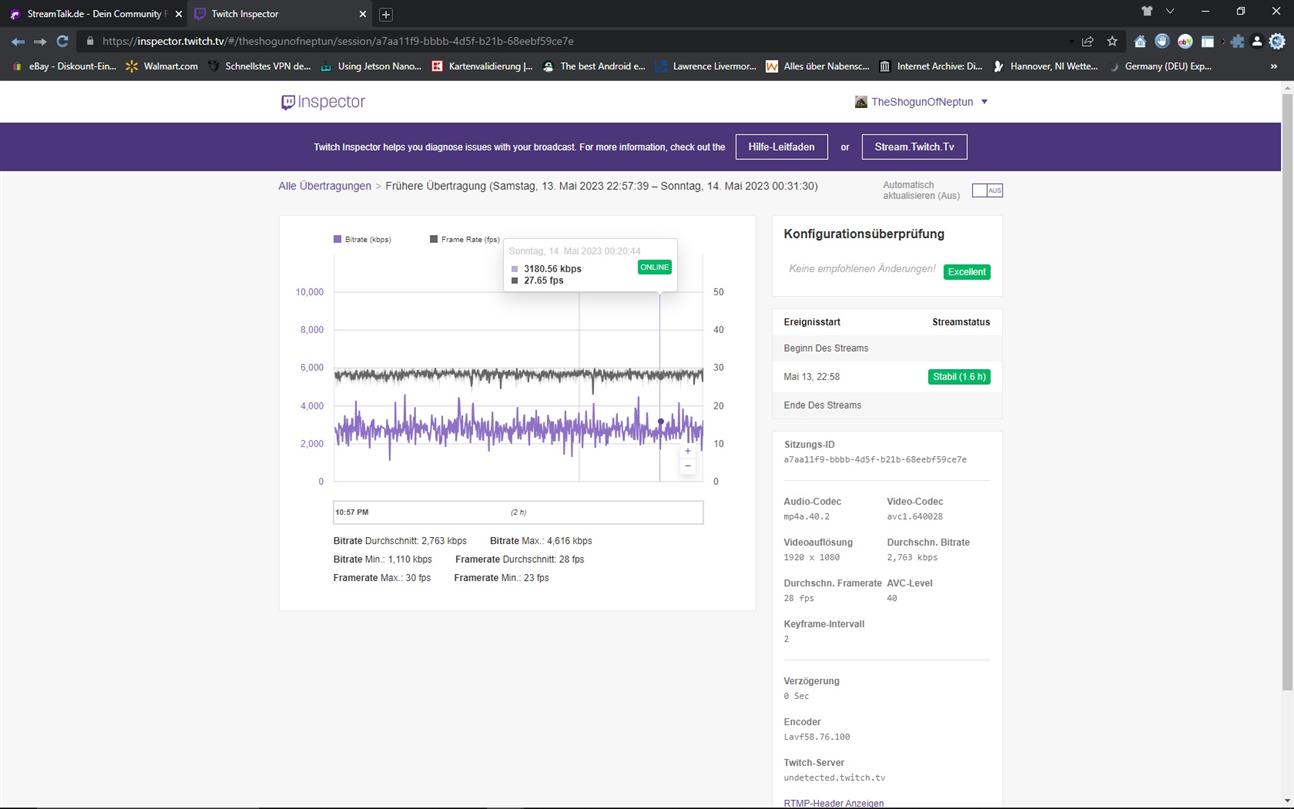Open the browser extensions puzzle icon

tap(1237, 41)
